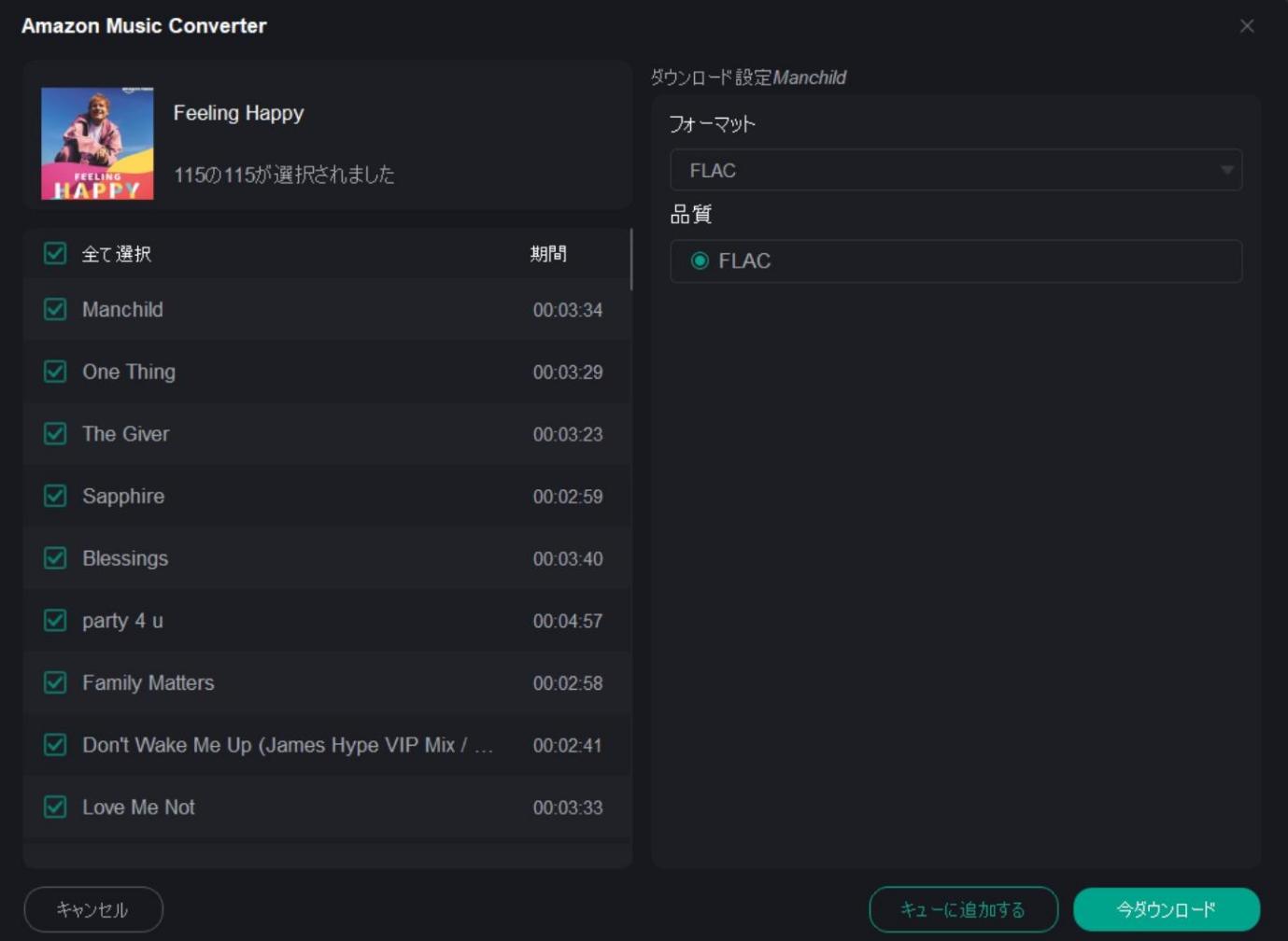Screen dimensions: 1288x941
Task: Click the 115の115が選択されました text
Action: tap(284, 175)
